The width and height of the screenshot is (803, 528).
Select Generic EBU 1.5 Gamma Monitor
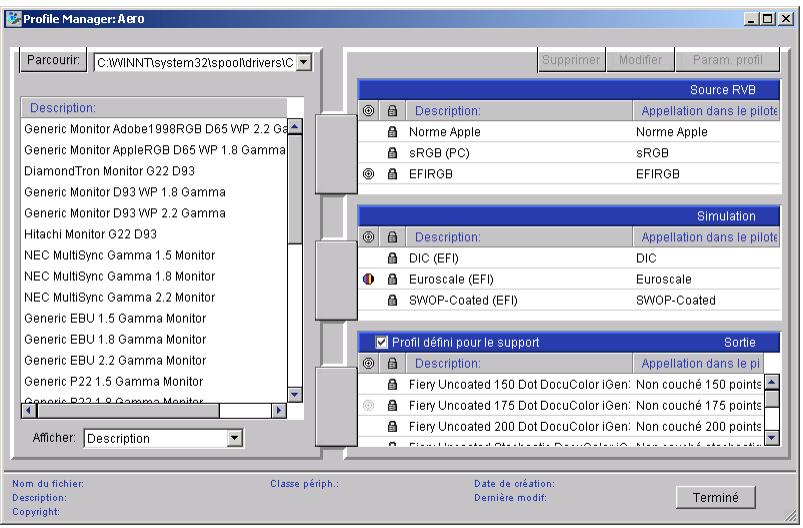pos(154,318)
